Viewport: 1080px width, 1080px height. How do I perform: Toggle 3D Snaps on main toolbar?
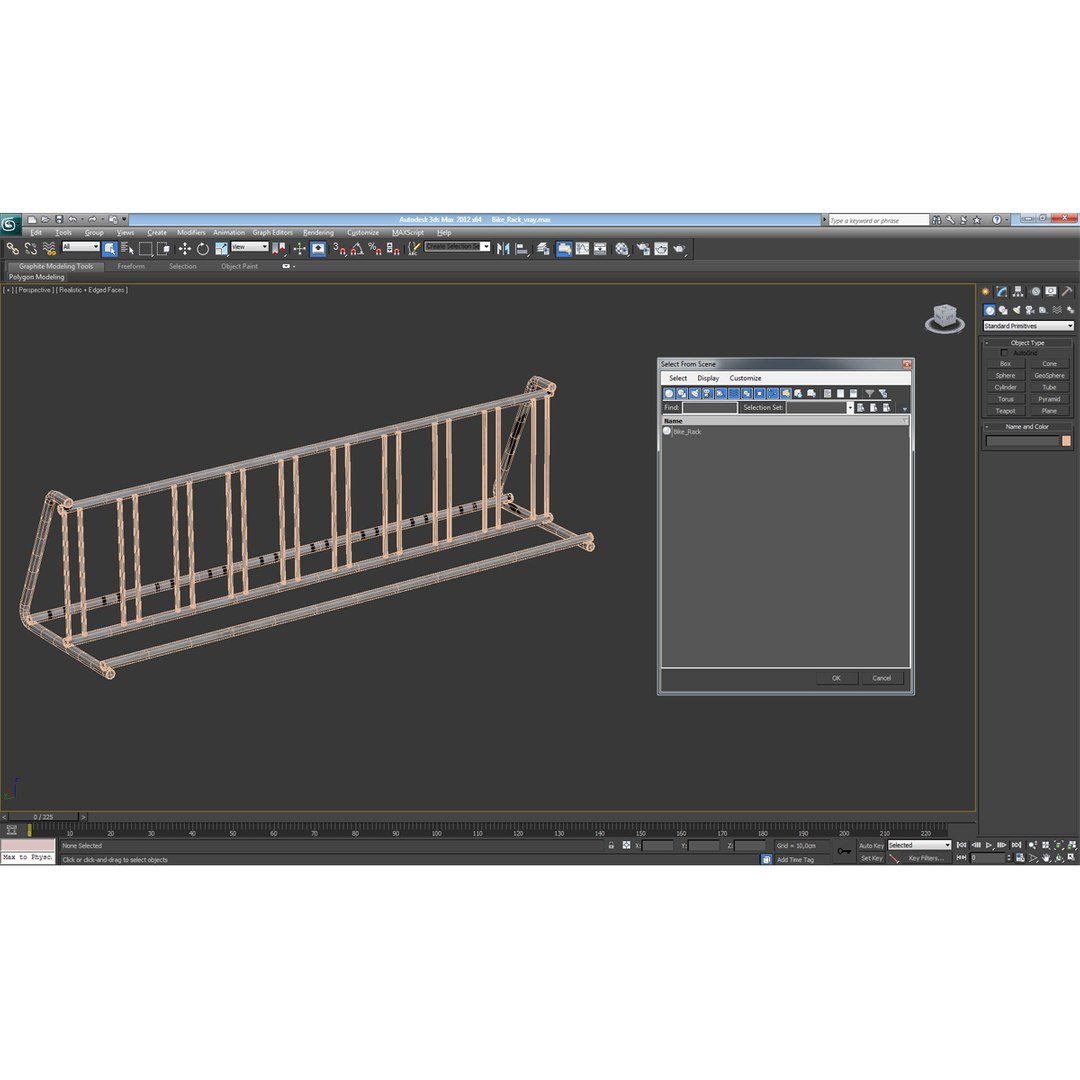coord(340,249)
